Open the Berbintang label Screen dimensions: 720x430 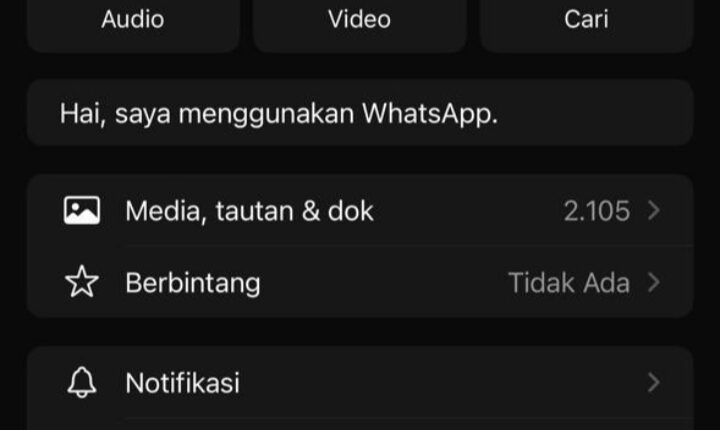click(x=193, y=283)
